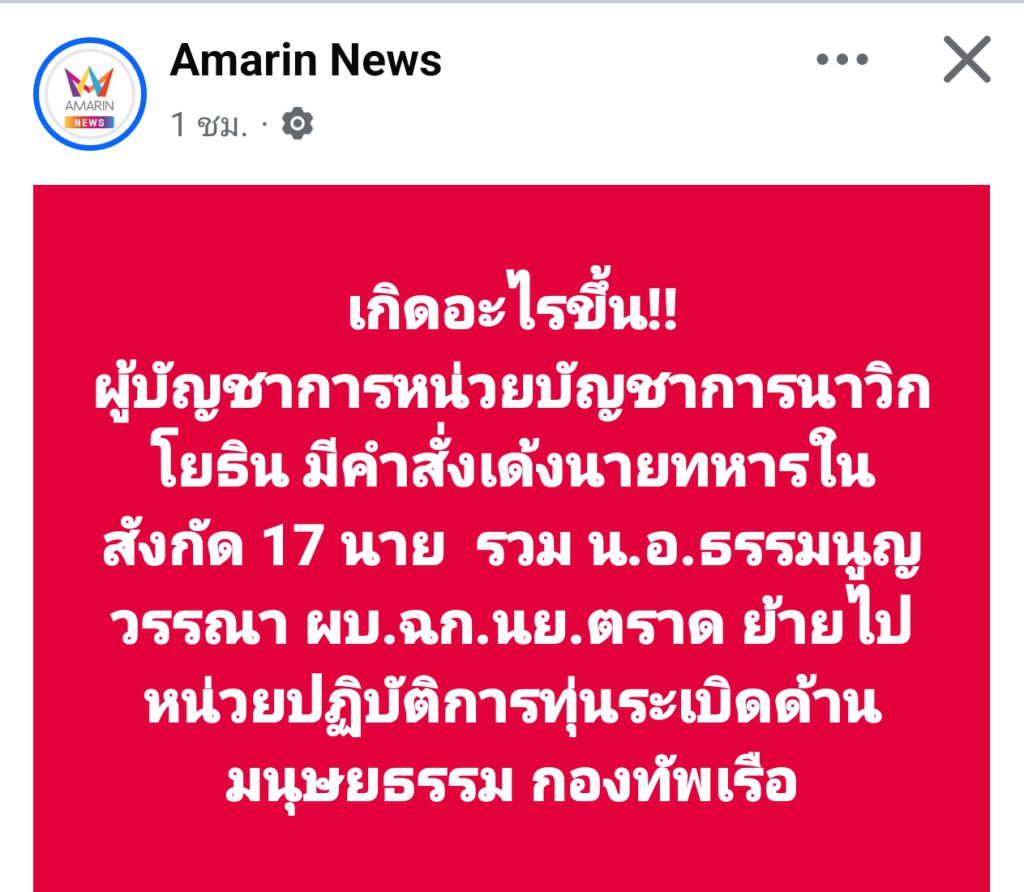Click the gear audience icon beside timestamp
The height and width of the screenshot is (892, 1024).
click(x=297, y=123)
